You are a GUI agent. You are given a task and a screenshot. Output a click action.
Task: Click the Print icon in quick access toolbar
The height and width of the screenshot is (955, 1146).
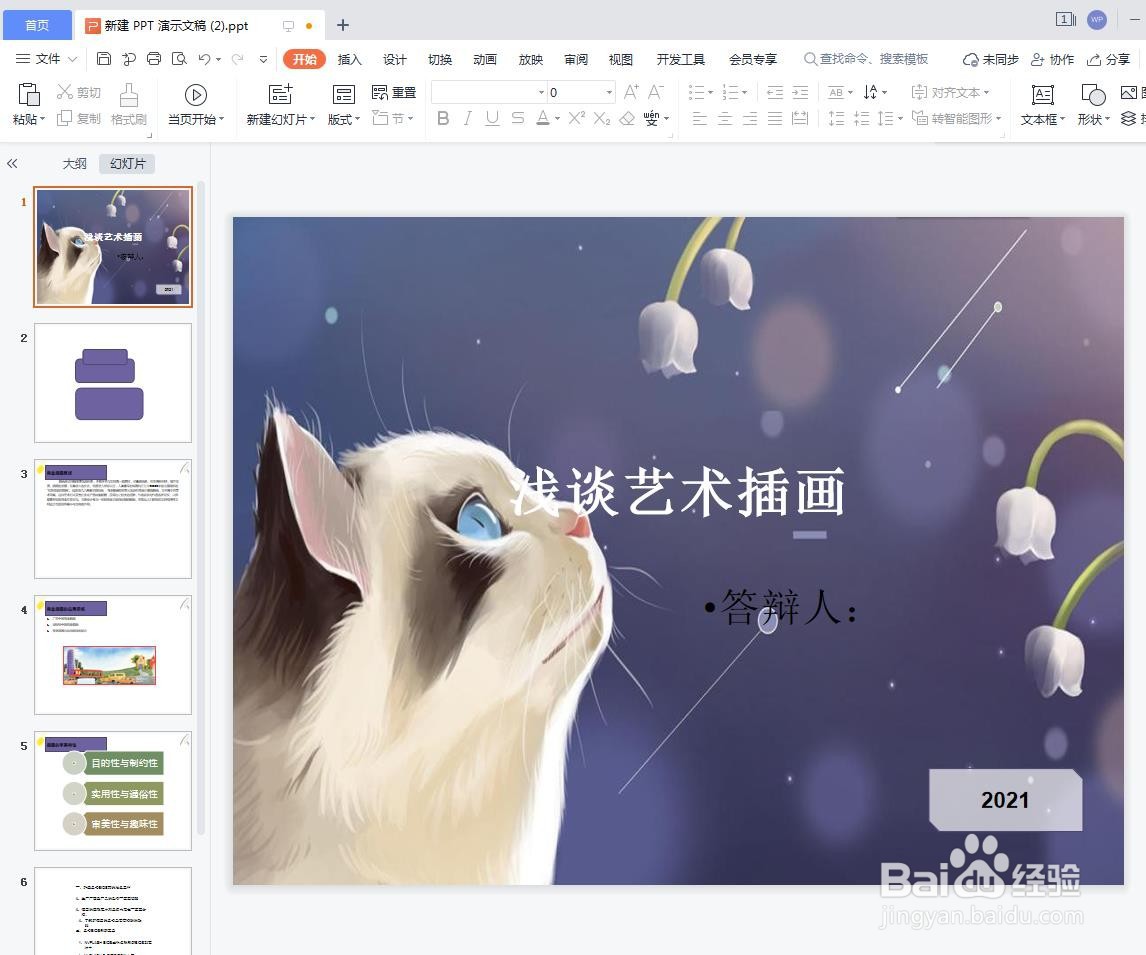[153, 59]
